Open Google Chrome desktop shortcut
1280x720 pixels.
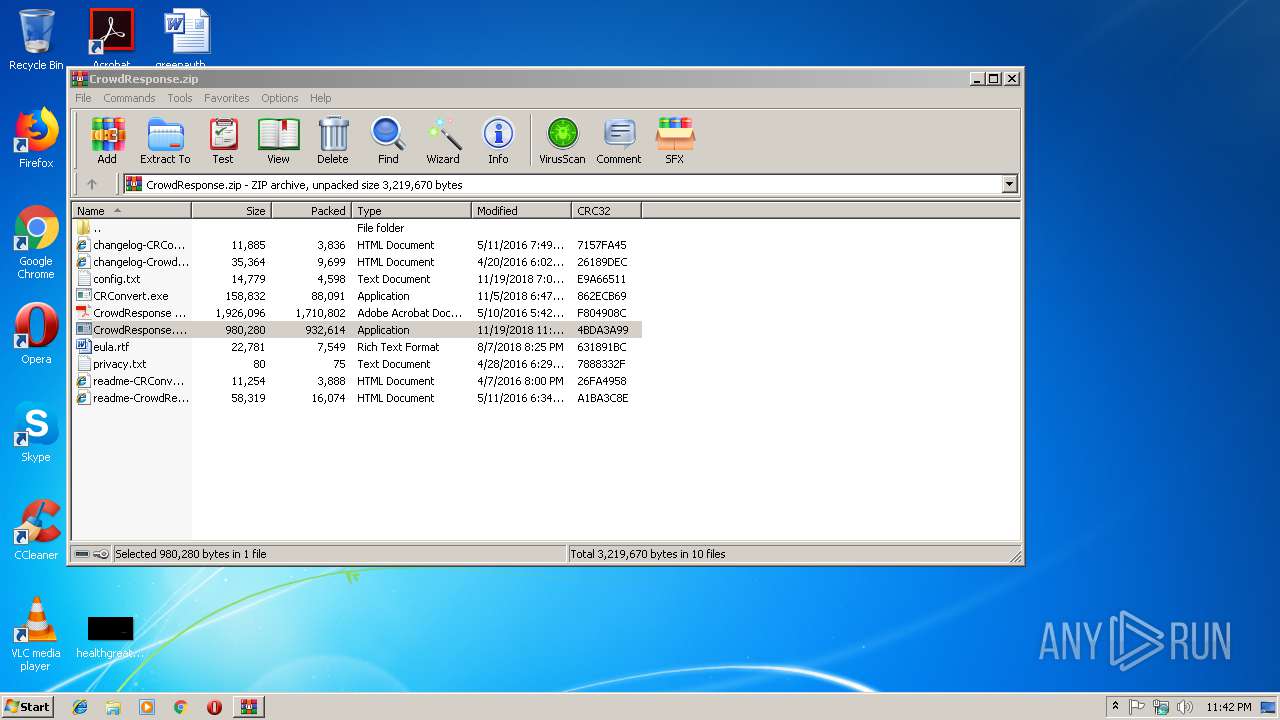pyautogui.click(x=36, y=243)
